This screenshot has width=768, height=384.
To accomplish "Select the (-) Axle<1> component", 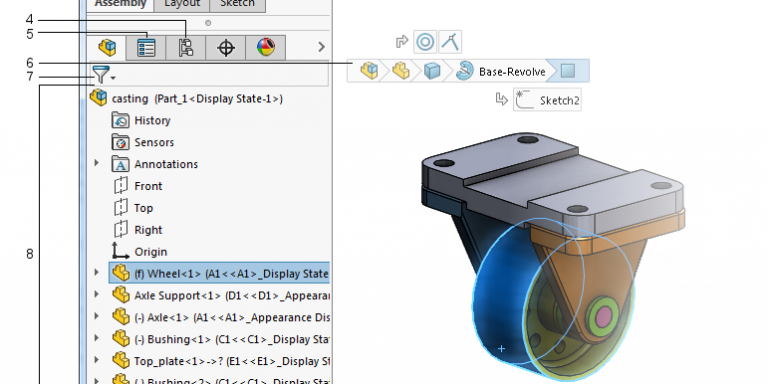I will point(221,317).
